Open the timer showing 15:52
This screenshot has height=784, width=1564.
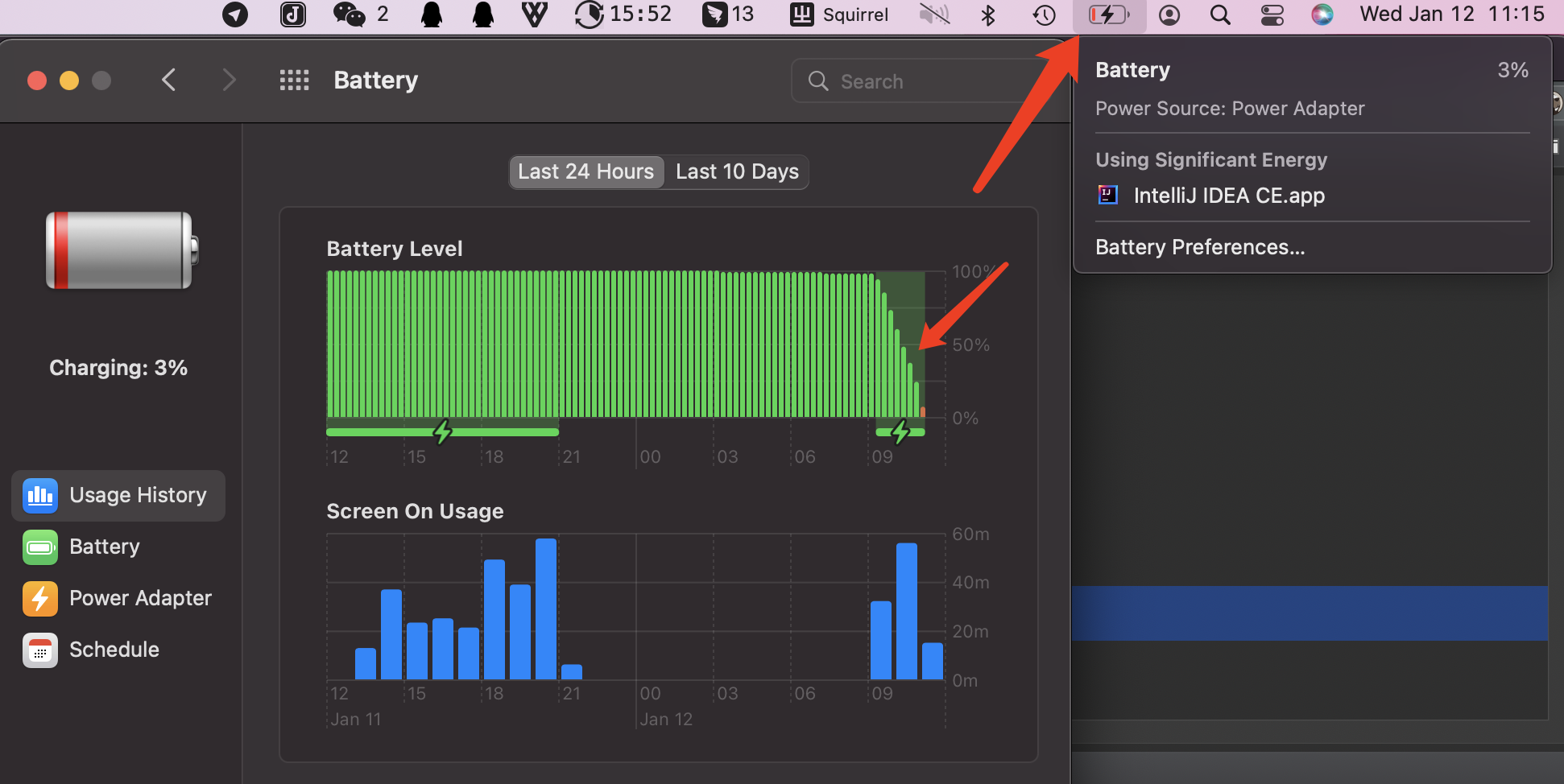[x=623, y=14]
